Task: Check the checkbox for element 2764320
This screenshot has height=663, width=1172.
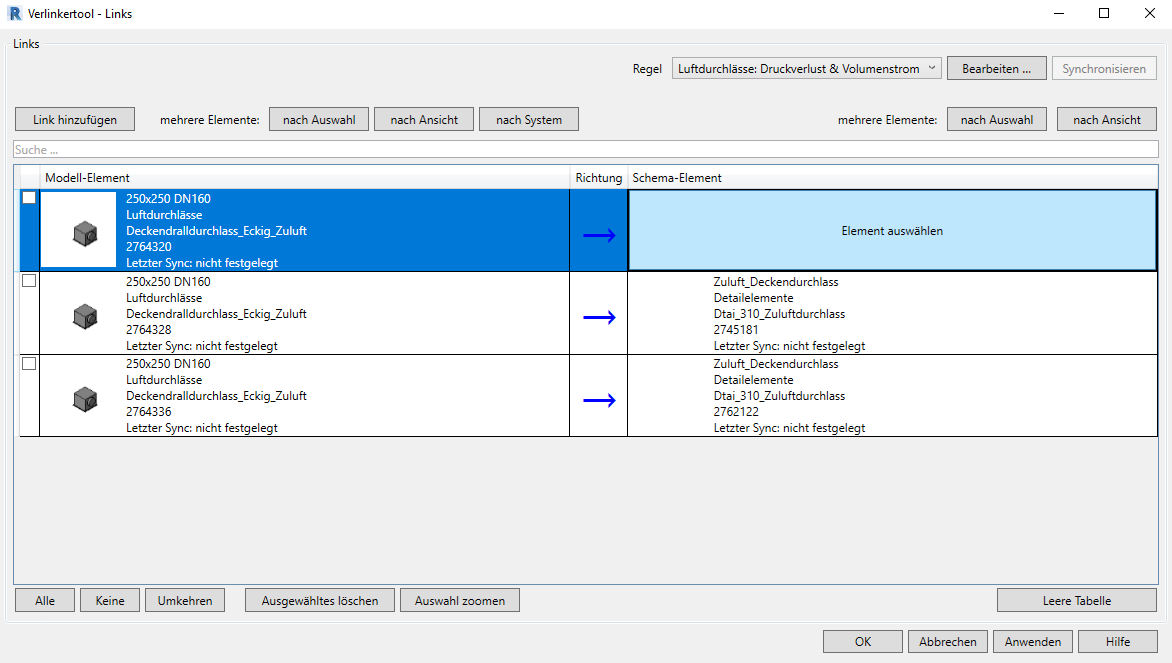Action: [29, 198]
